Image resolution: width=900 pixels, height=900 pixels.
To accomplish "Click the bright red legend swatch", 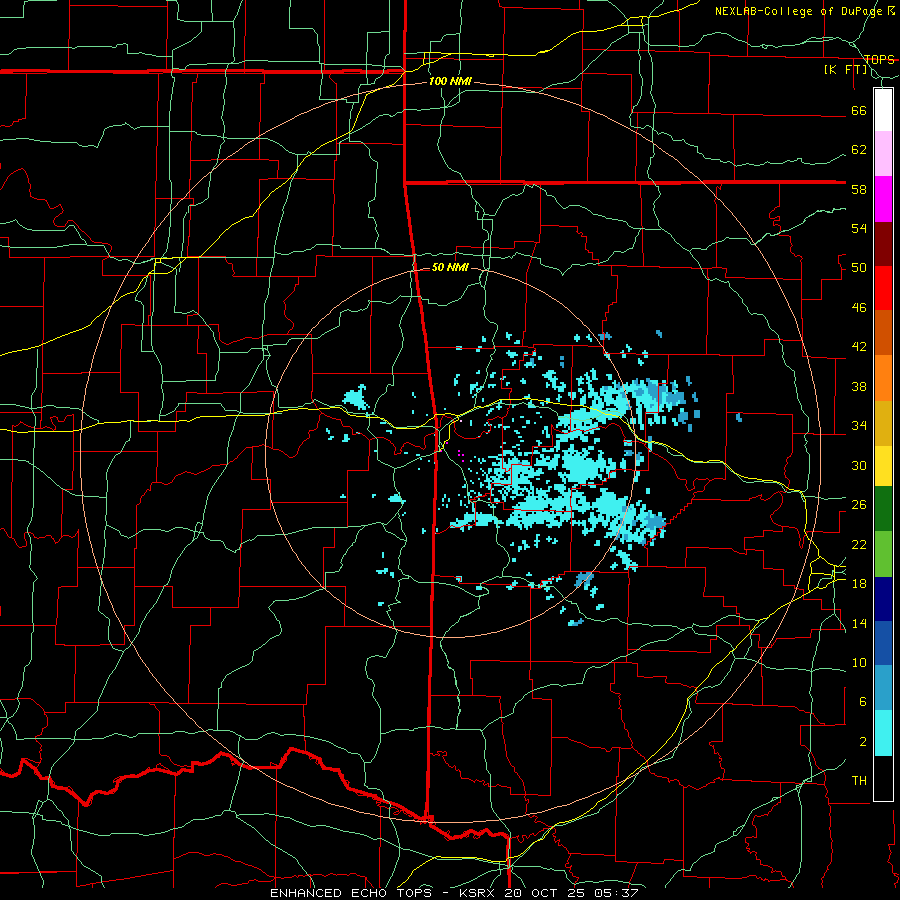I will 883,288.
